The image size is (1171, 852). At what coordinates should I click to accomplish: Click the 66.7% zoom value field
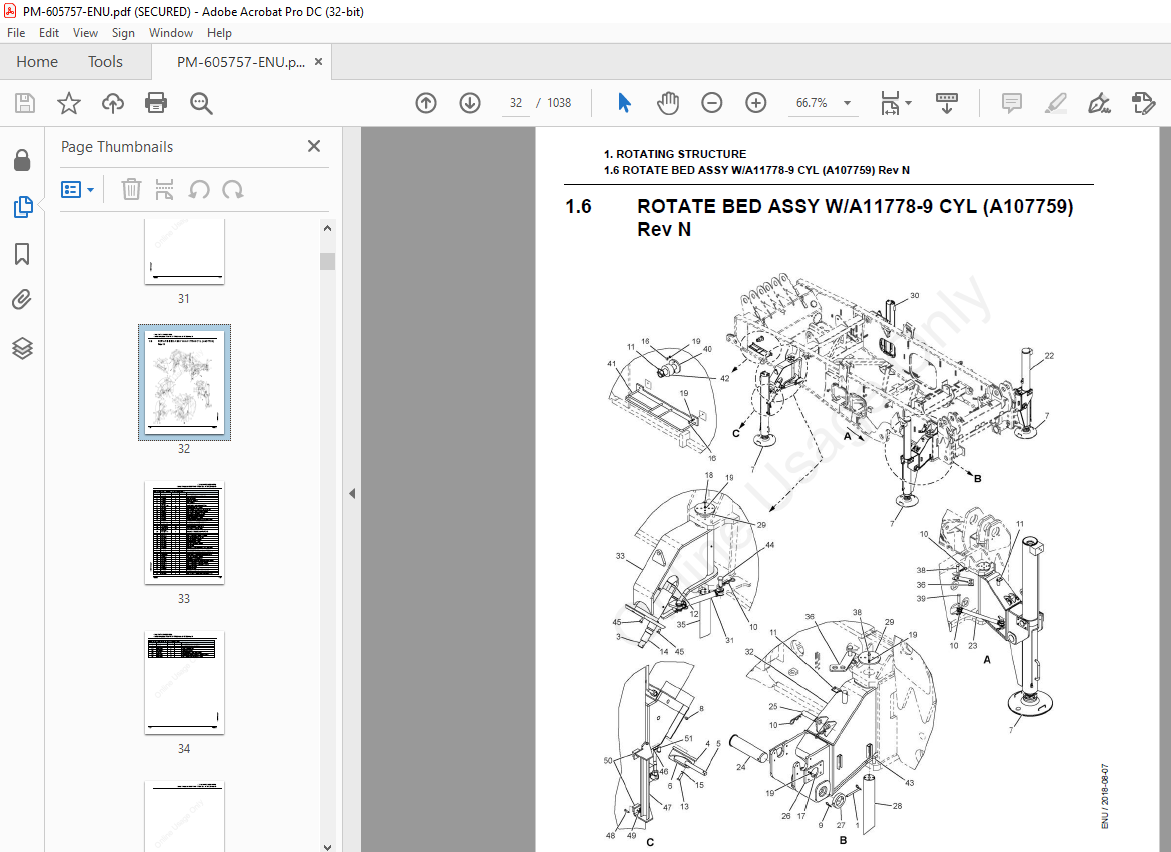click(811, 103)
